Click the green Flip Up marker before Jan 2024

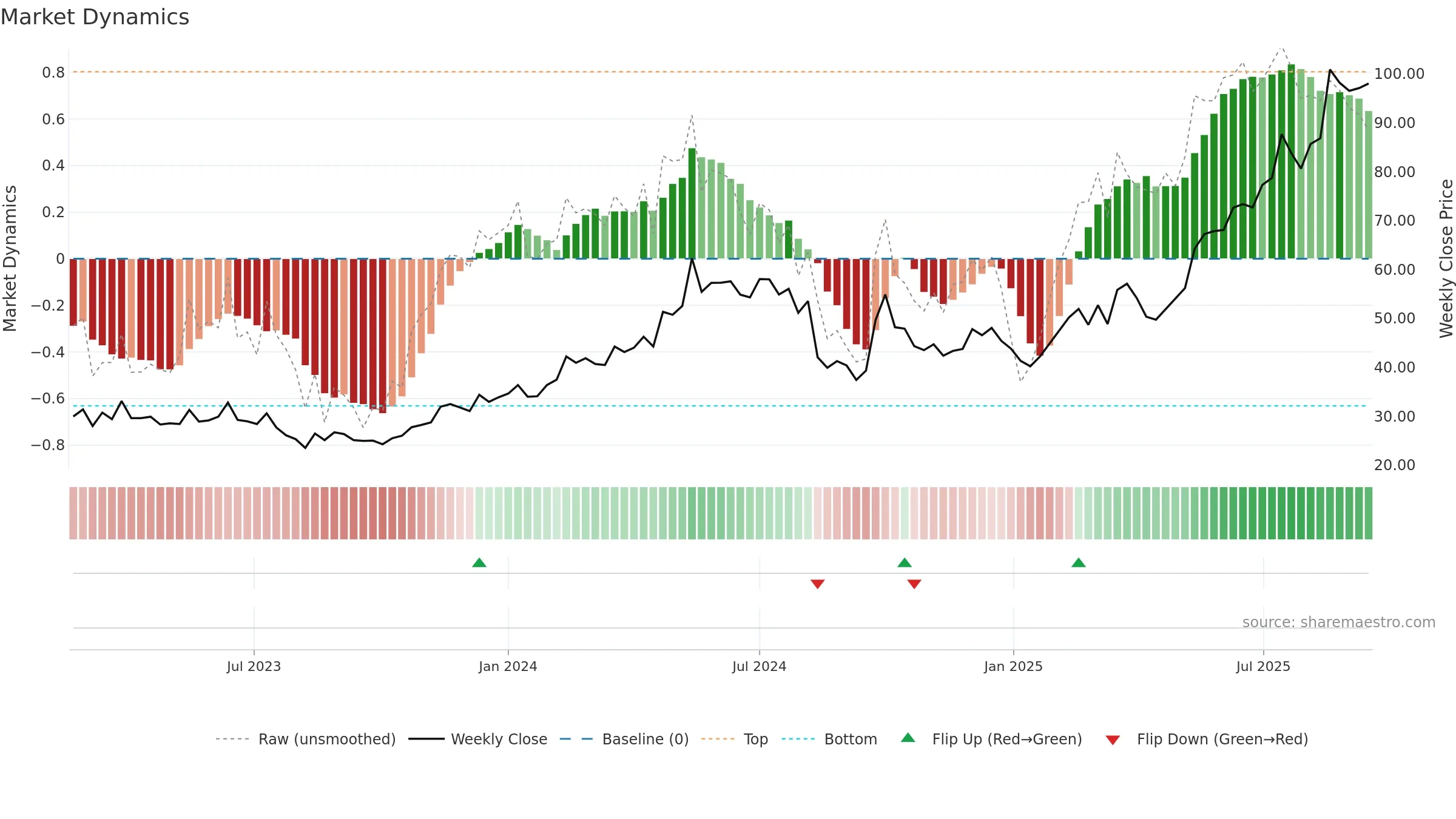479,563
